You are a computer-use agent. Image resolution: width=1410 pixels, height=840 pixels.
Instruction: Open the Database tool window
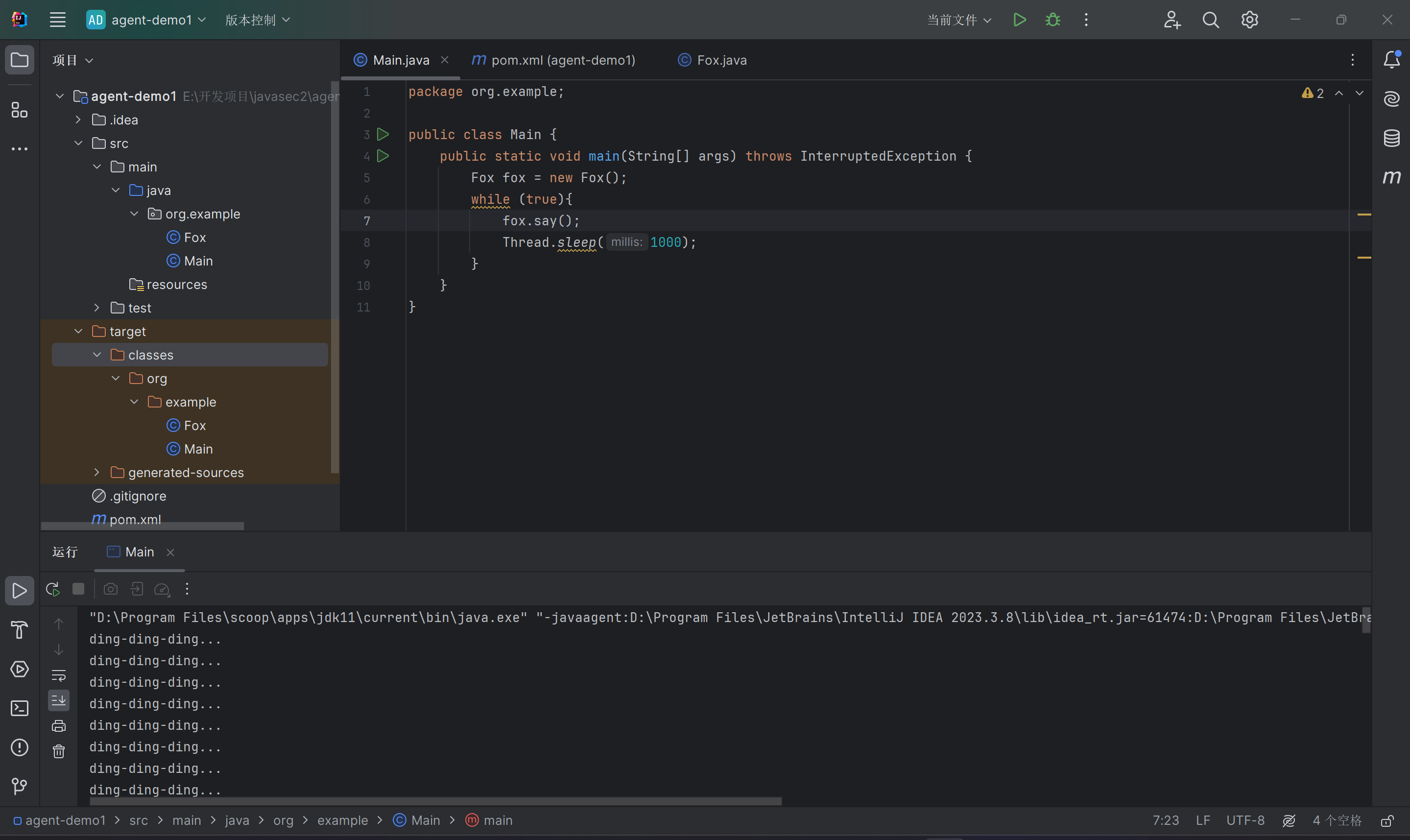[1391, 138]
